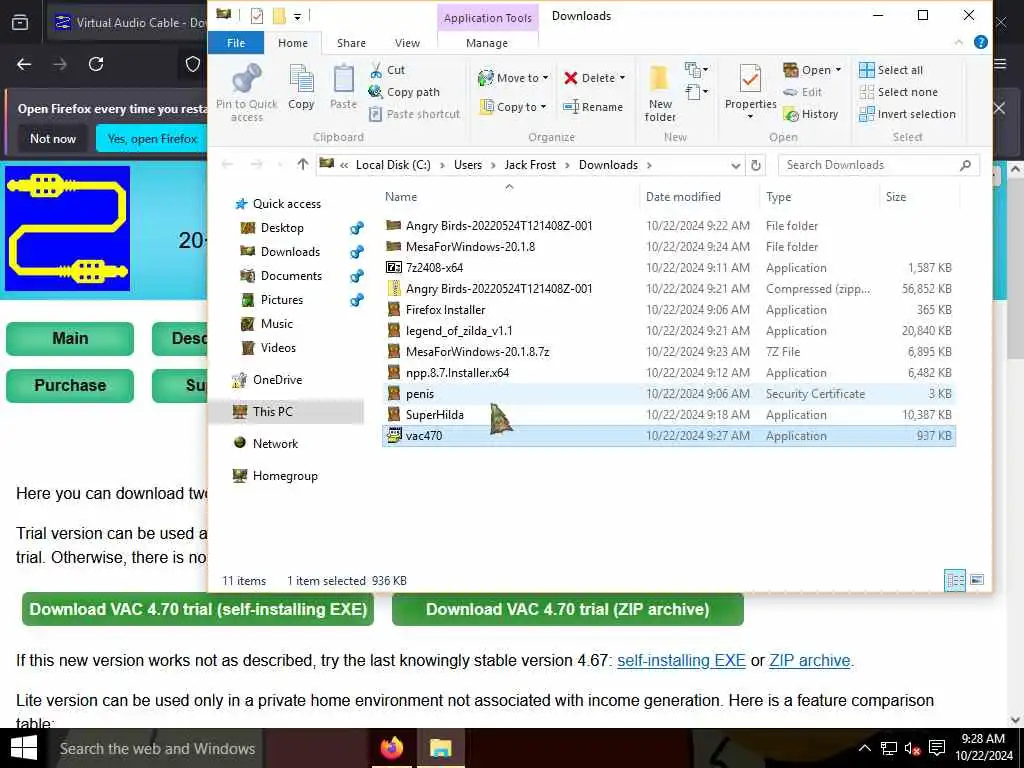Choose Copy path in the ribbon
Image resolution: width=1024 pixels, height=768 pixels.
[404, 92]
